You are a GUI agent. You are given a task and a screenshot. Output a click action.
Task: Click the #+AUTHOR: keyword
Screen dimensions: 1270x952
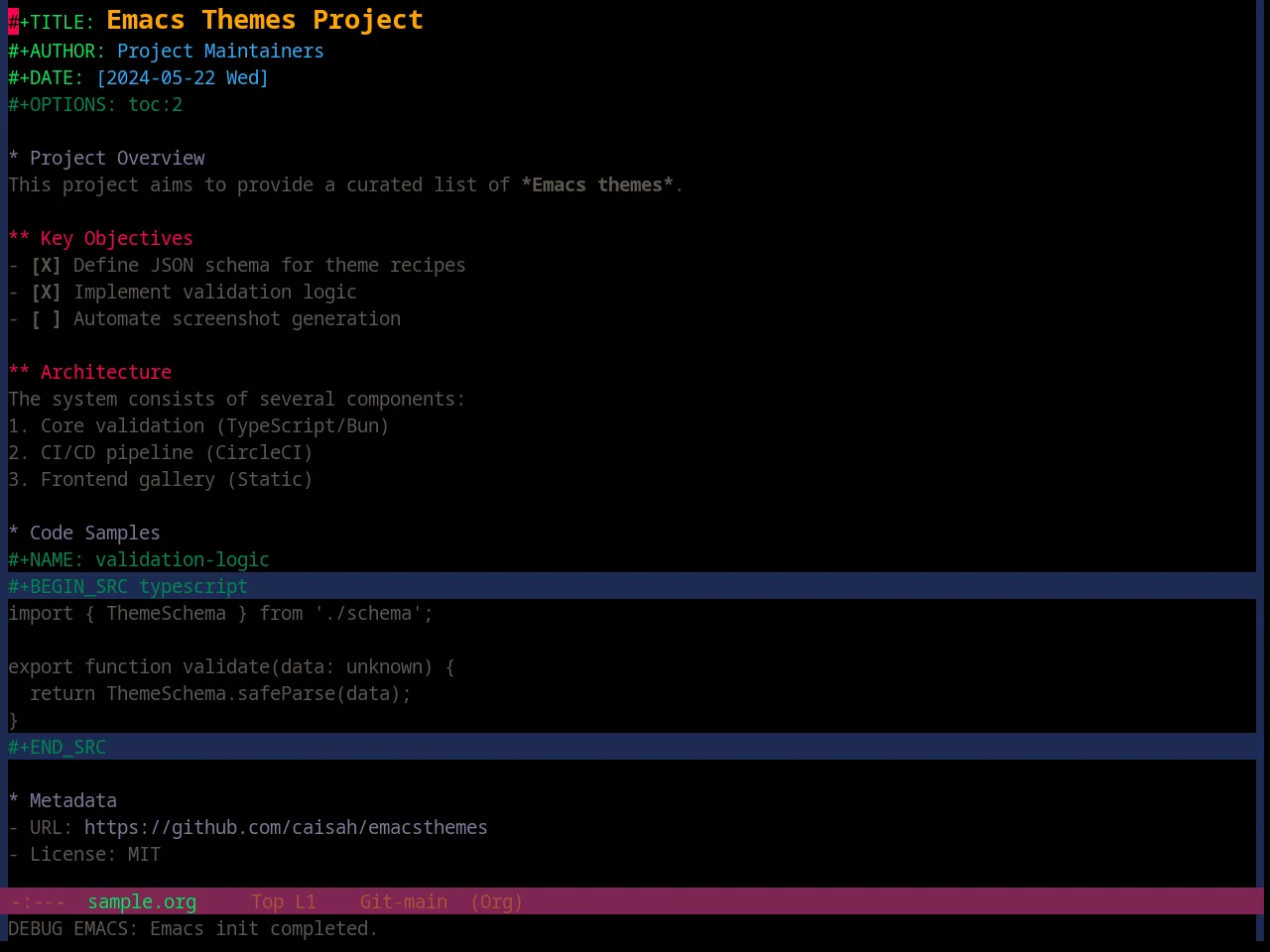57,51
